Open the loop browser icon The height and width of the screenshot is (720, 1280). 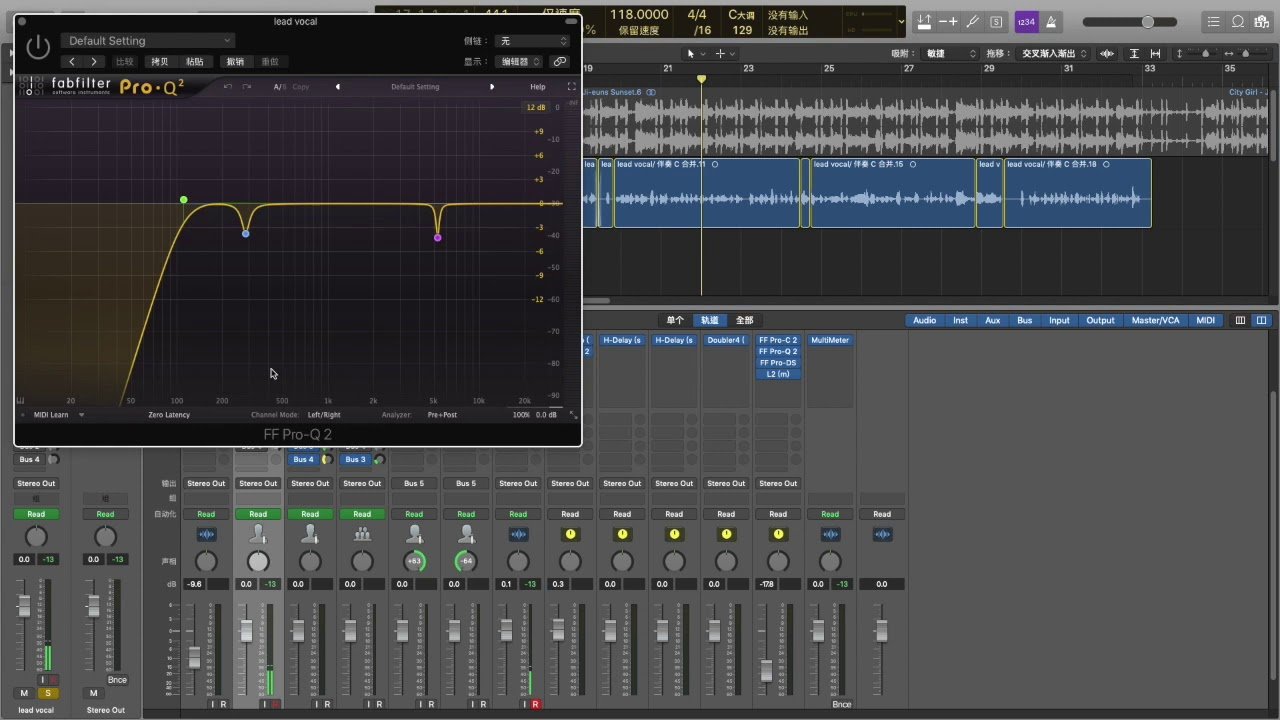tap(1238, 22)
